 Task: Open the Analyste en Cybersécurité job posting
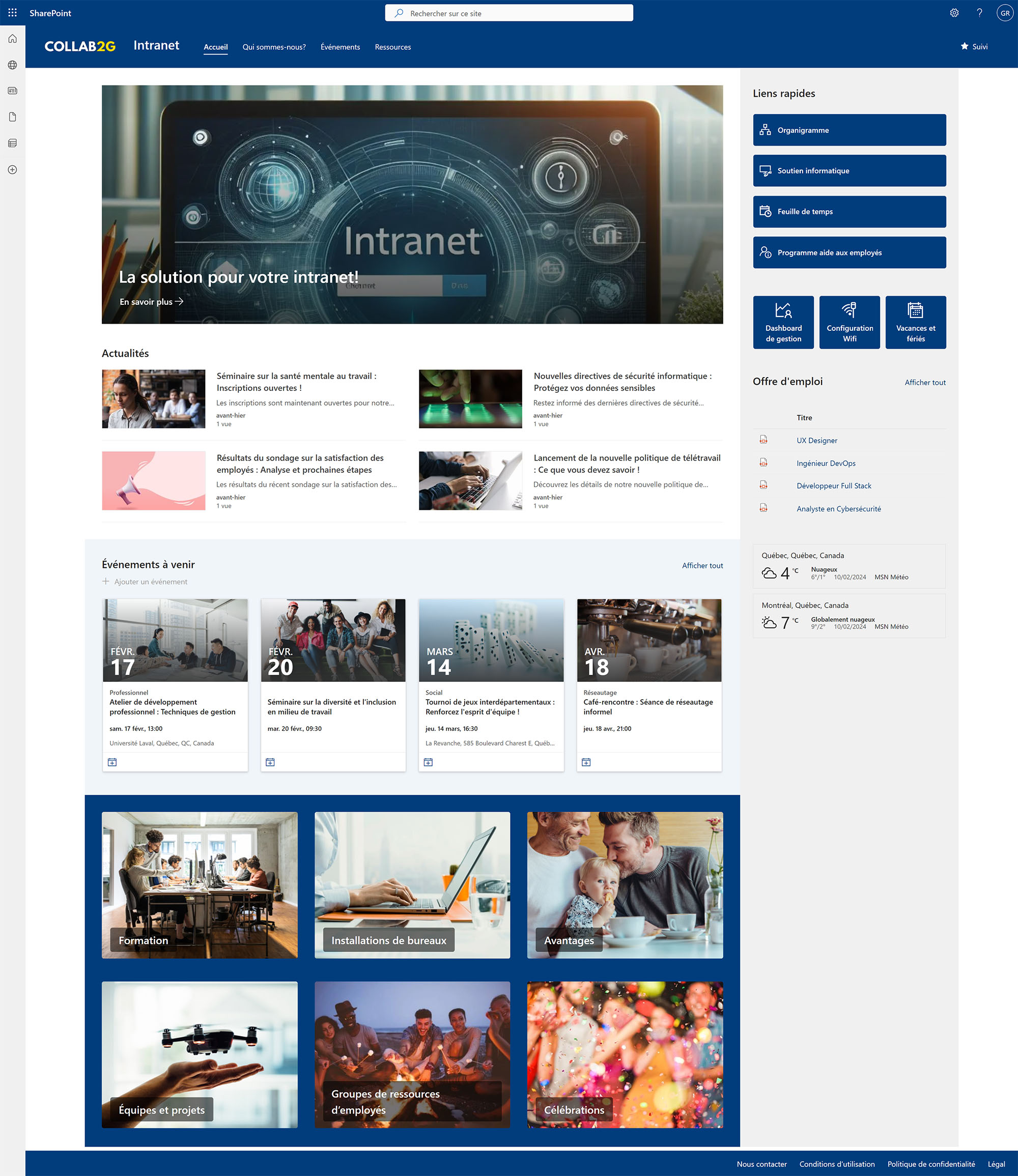[x=838, y=509]
